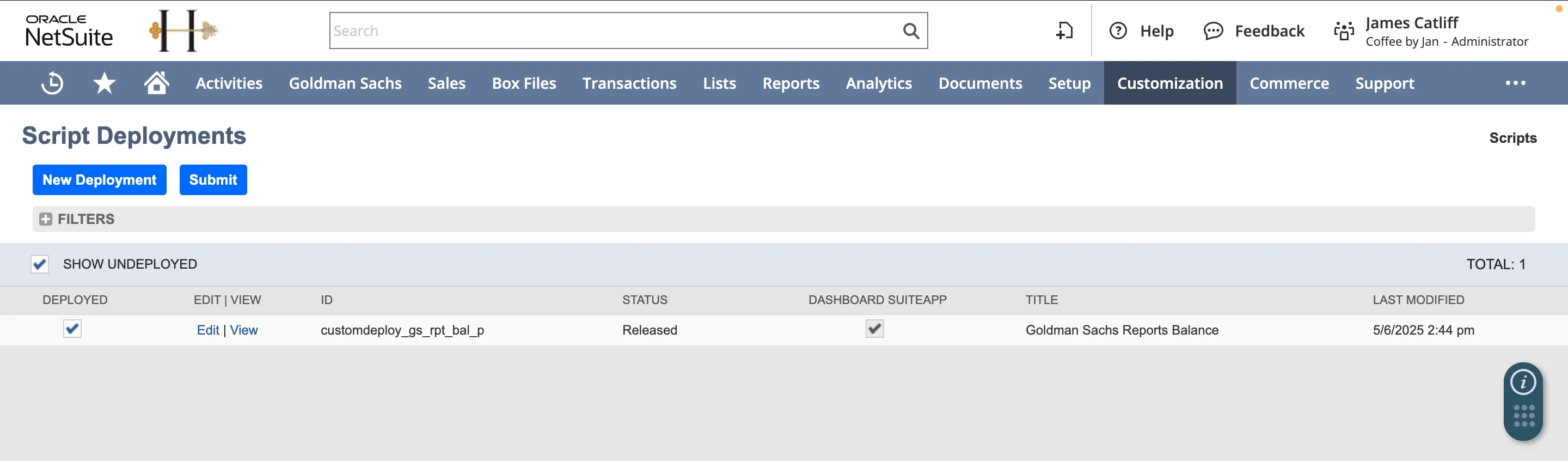
Task: Open the more menus ellipsis
Action: [x=1515, y=83]
